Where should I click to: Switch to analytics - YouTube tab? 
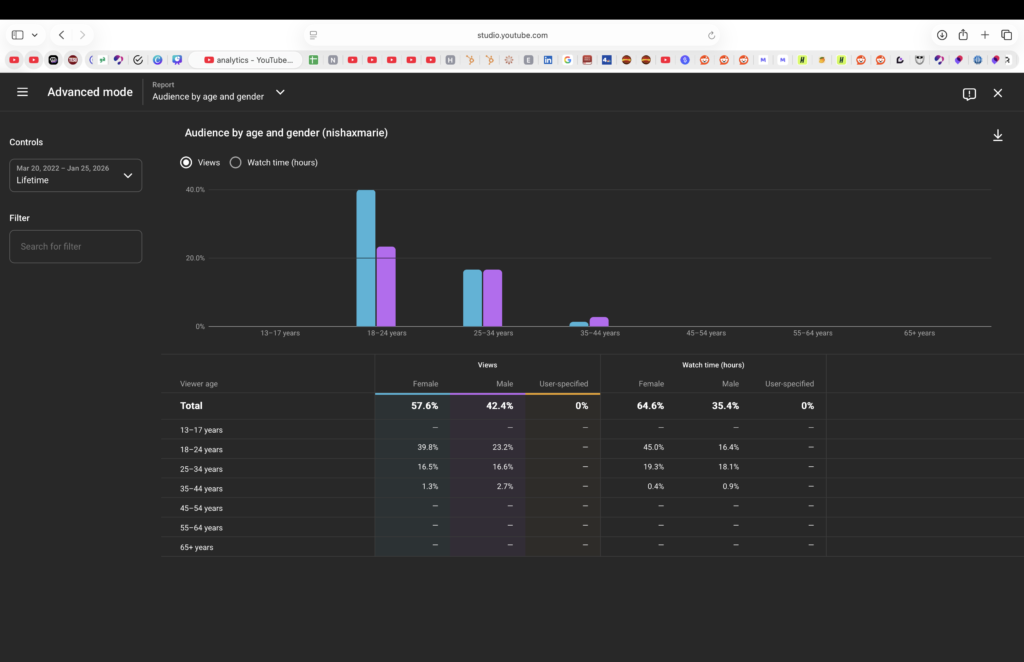(x=246, y=60)
